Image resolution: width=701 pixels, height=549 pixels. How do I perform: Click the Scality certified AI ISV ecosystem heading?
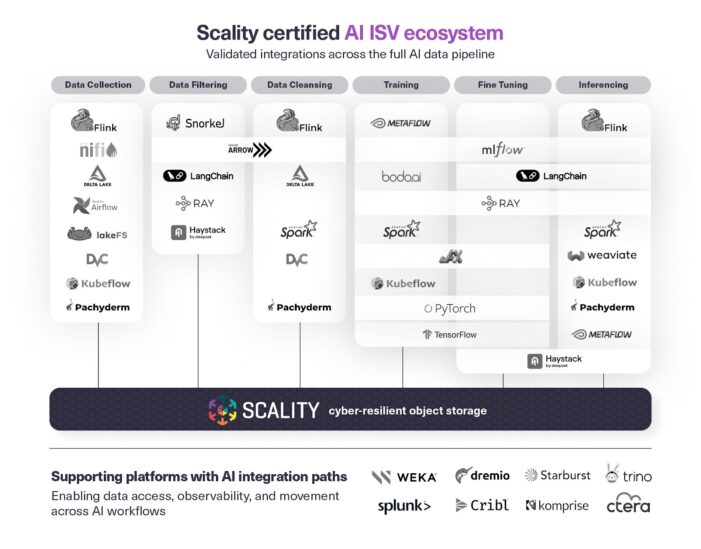click(350, 33)
